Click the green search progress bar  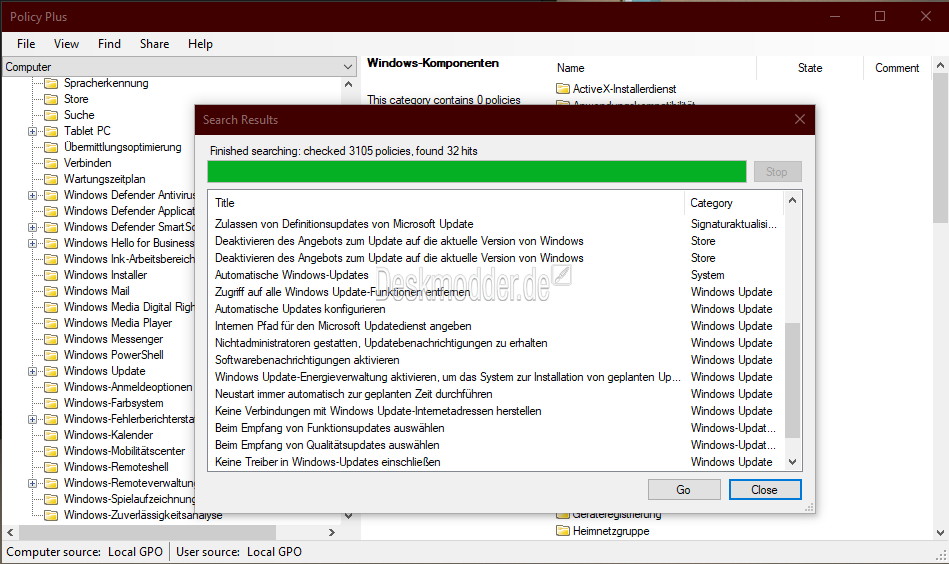pyautogui.click(x=477, y=171)
